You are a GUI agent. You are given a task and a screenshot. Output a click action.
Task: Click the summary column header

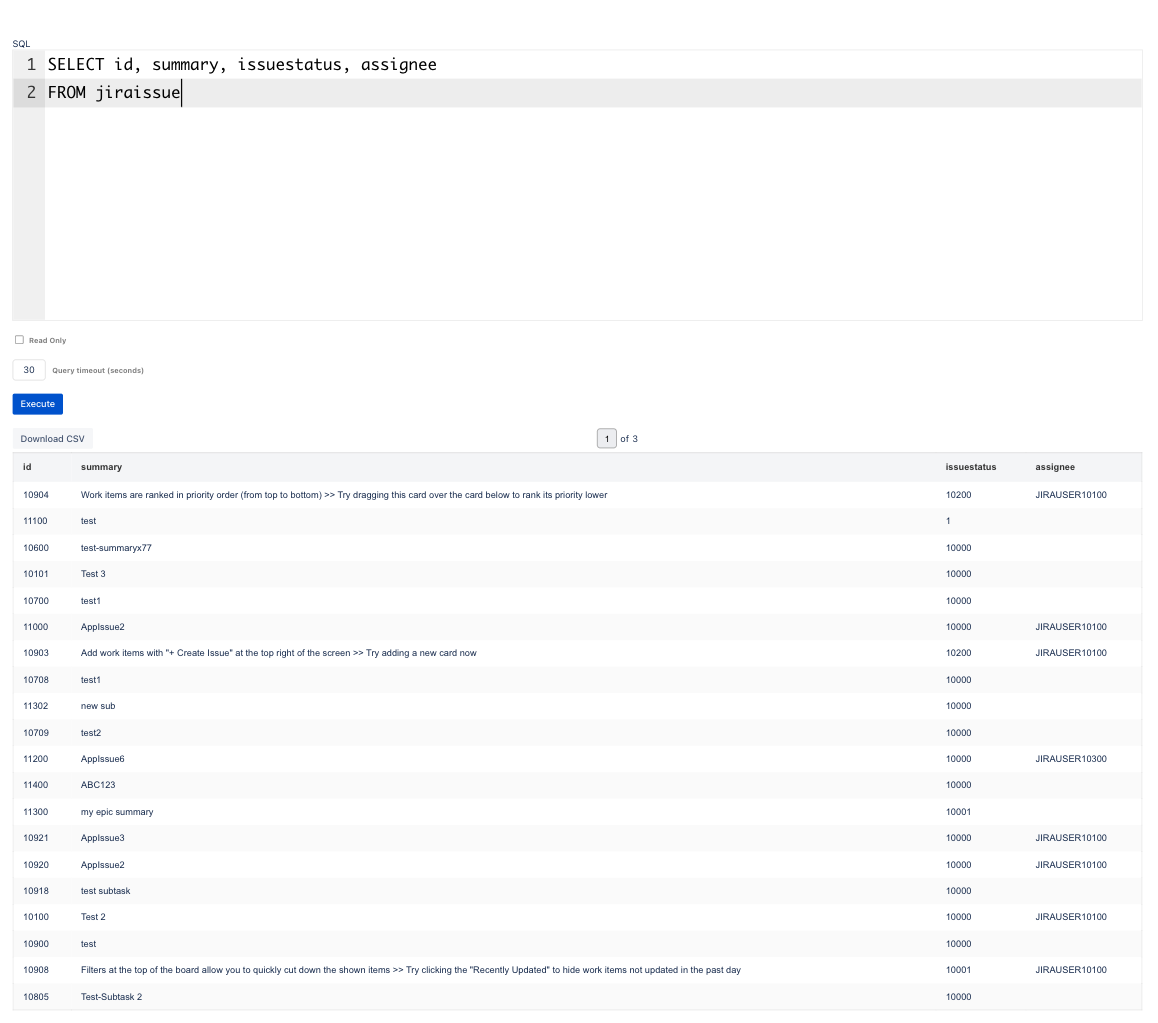click(101, 467)
